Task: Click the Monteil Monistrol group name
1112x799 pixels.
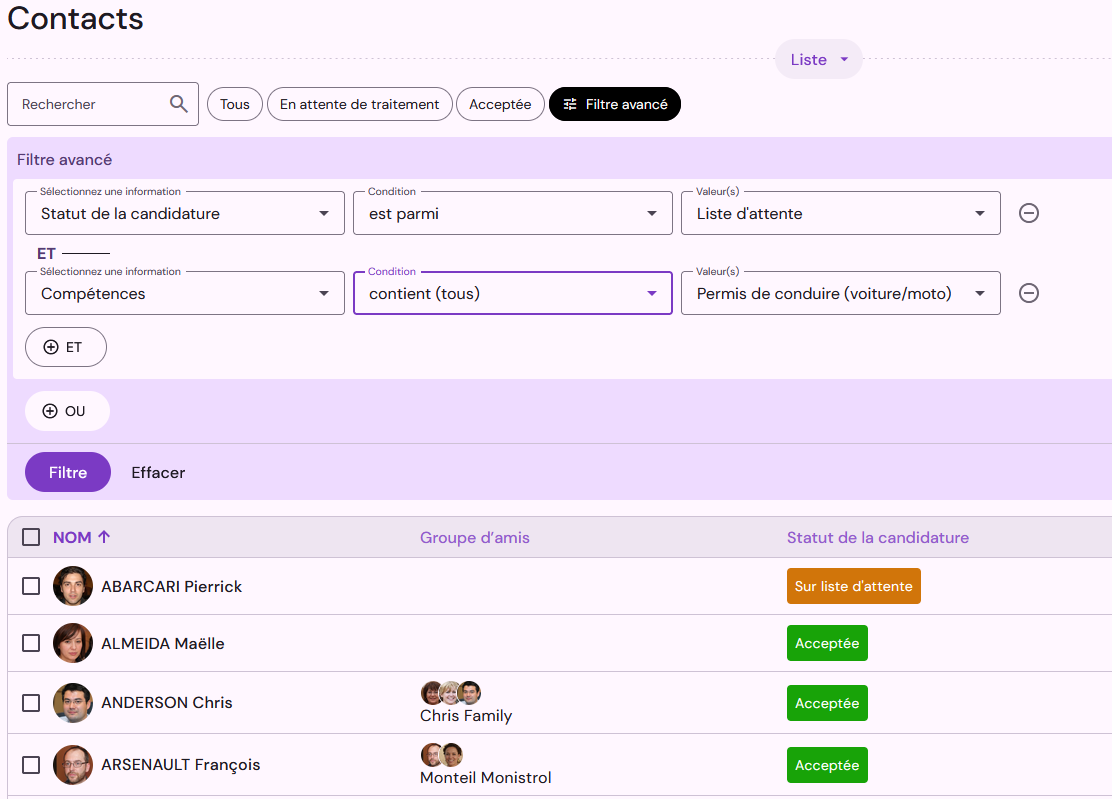Action: 486,778
